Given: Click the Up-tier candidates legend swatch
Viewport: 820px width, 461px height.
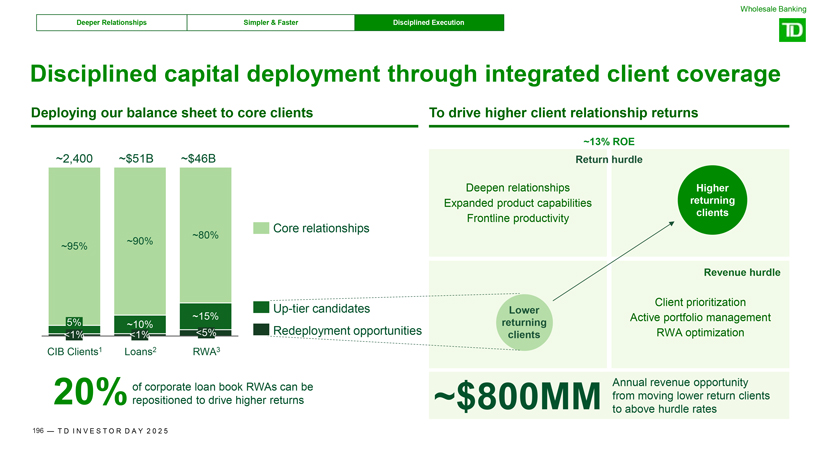Looking at the screenshot, I should [x=261, y=307].
